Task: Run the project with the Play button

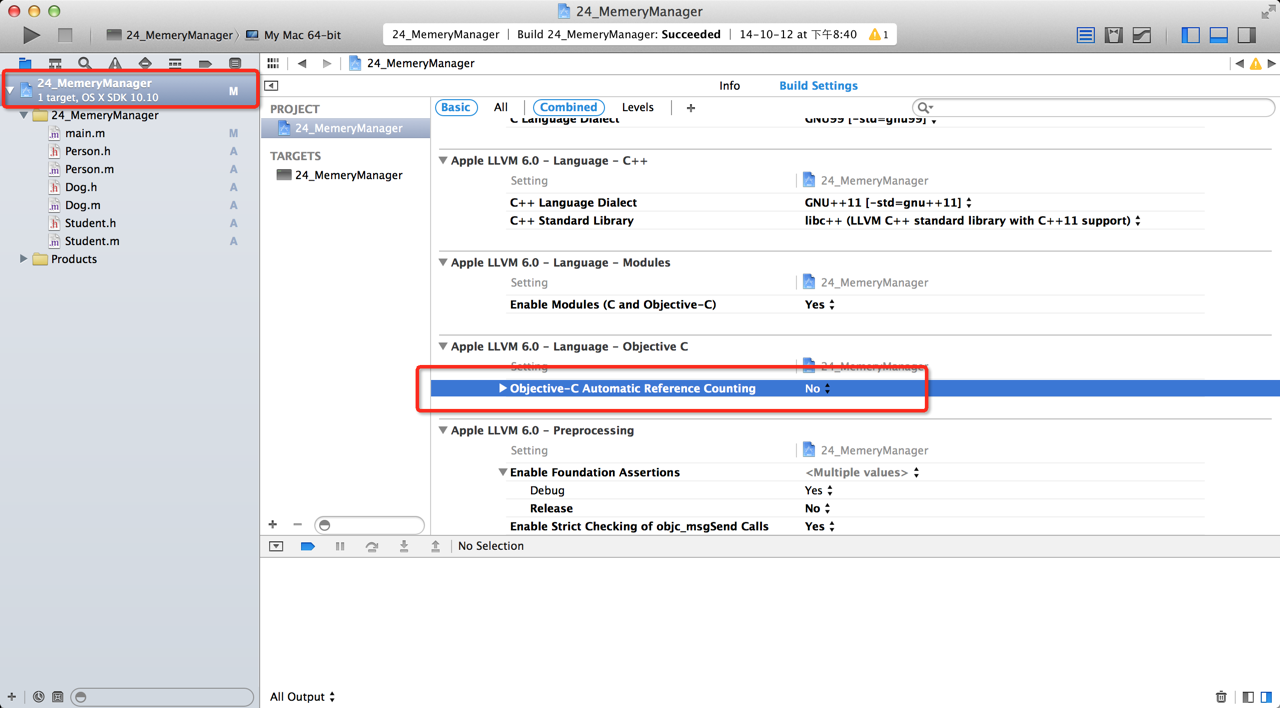Action: pyautogui.click(x=32, y=35)
